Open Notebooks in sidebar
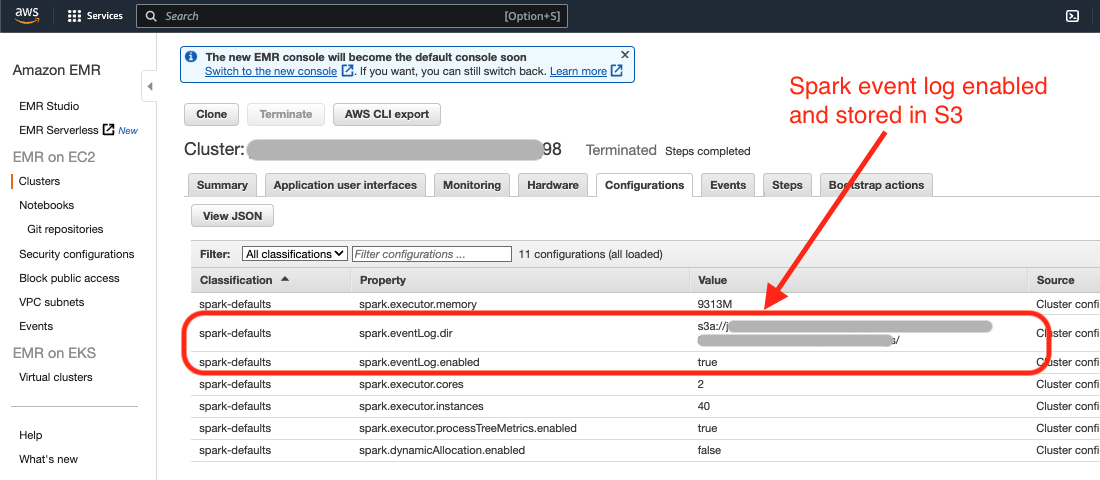Image resolution: width=1100 pixels, height=480 pixels. 46,205
